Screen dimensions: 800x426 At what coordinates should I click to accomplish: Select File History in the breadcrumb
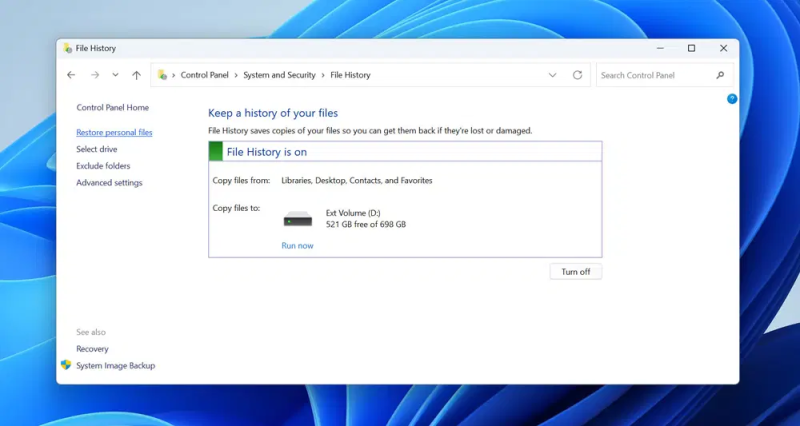click(x=350, y=75)
